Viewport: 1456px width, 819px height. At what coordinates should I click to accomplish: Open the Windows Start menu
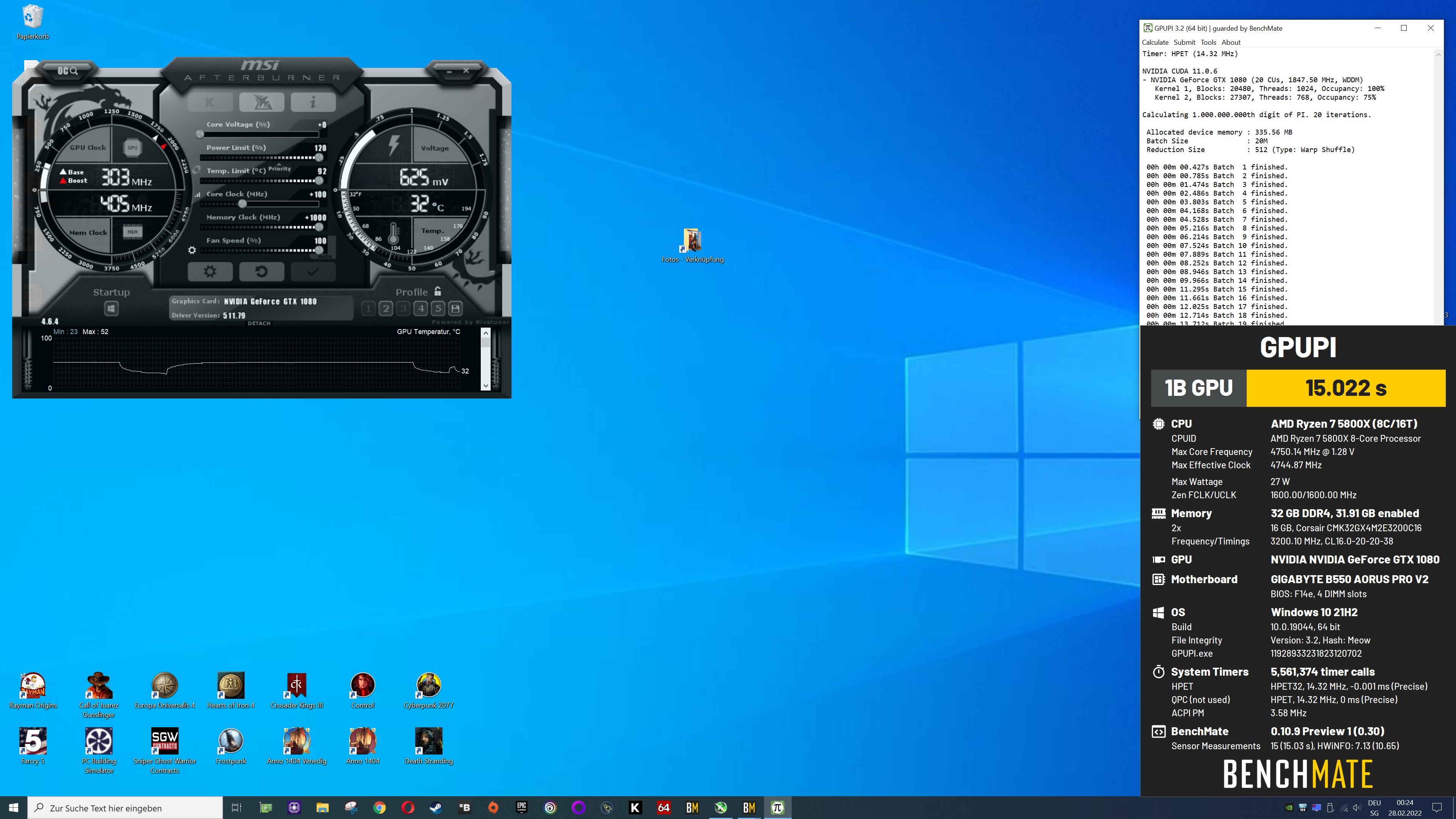(14, 808)
